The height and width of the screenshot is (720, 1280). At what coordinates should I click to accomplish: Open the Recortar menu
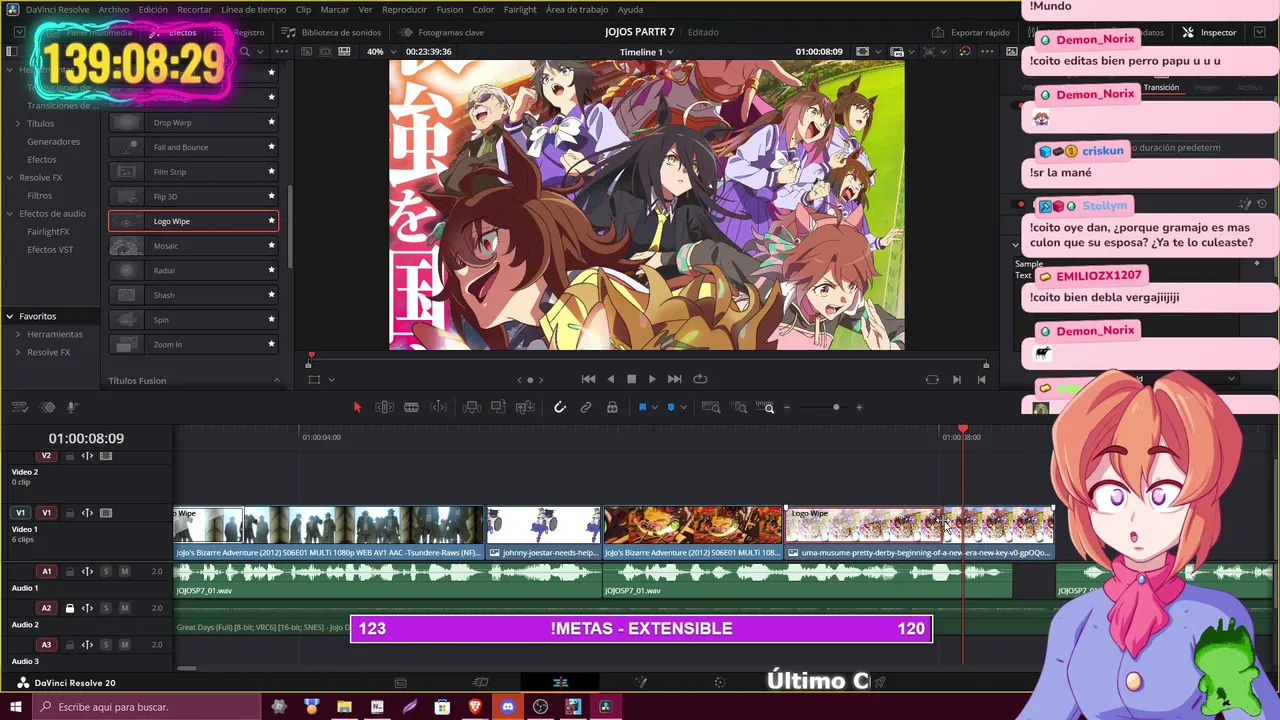click(194, 9)
